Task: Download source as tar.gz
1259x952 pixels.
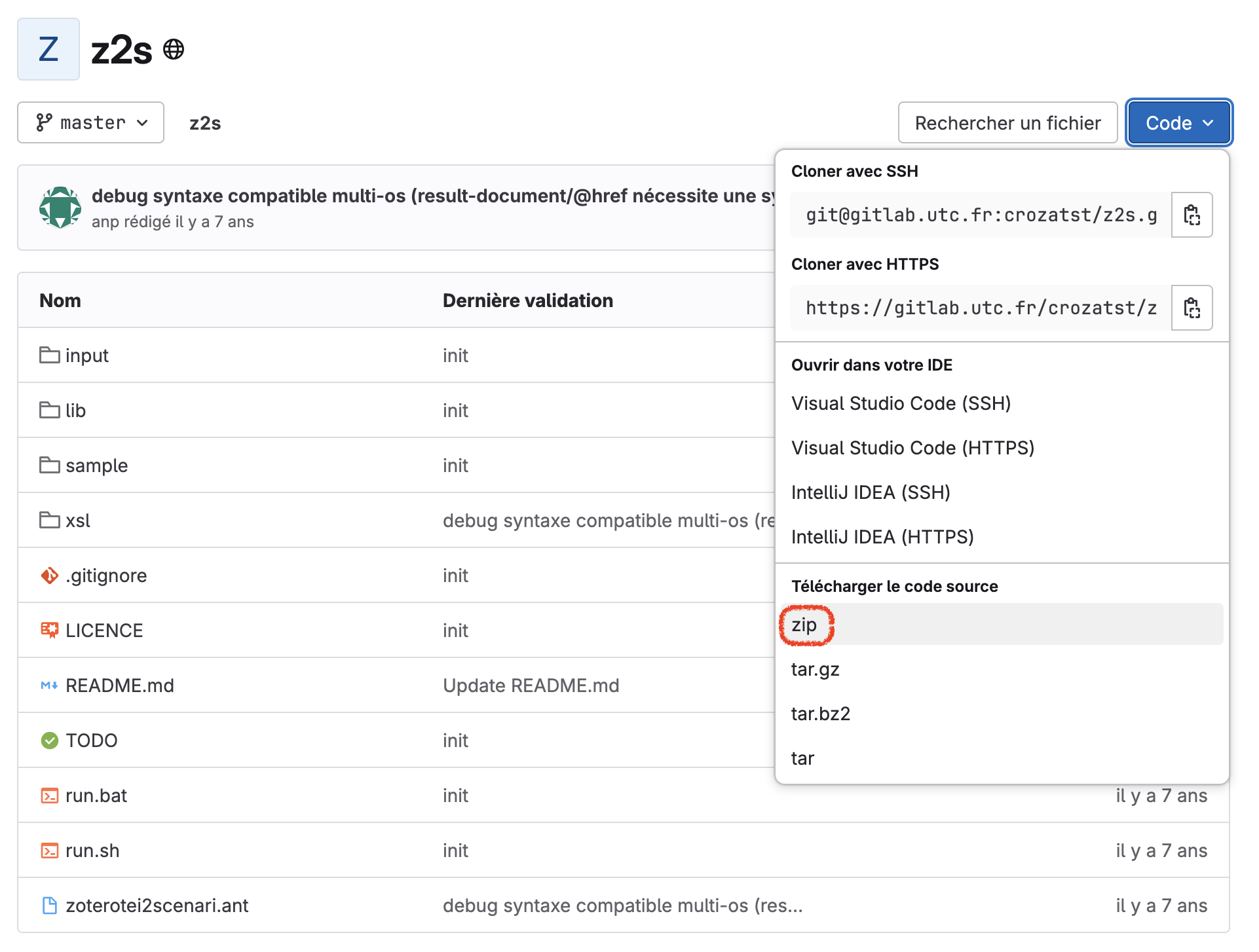Action: pyautogui.click(x=815, y=669)
